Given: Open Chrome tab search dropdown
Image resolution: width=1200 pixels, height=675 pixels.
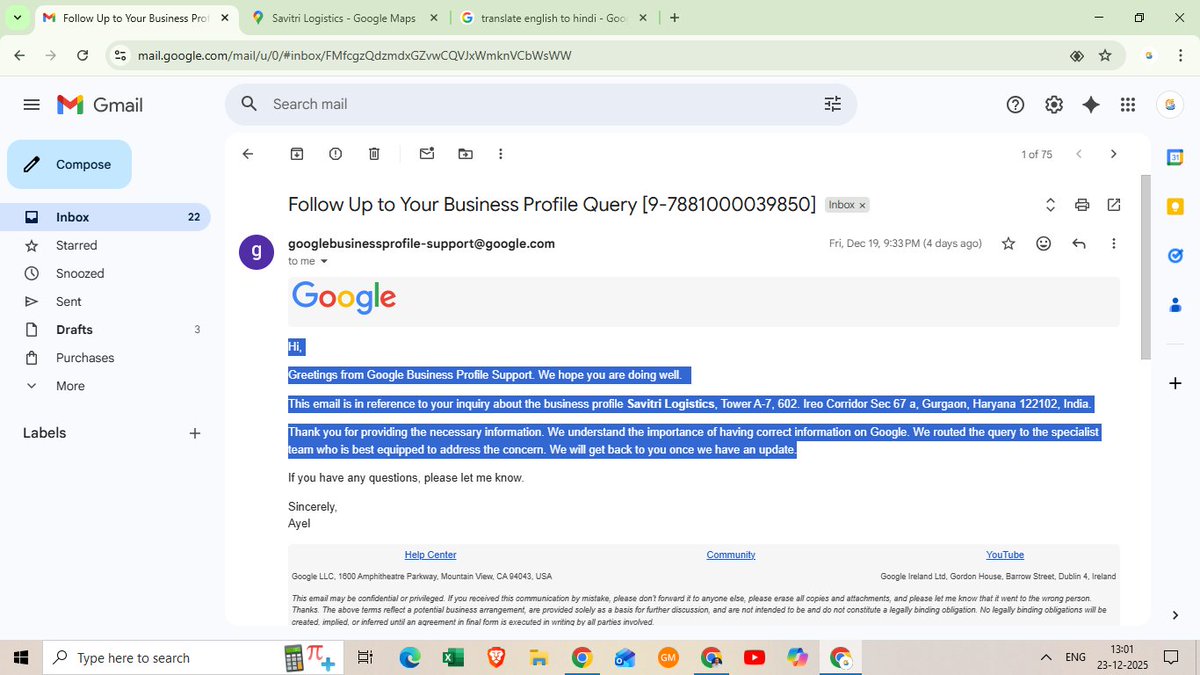Looking at the screenshot, I should [17, 17].
